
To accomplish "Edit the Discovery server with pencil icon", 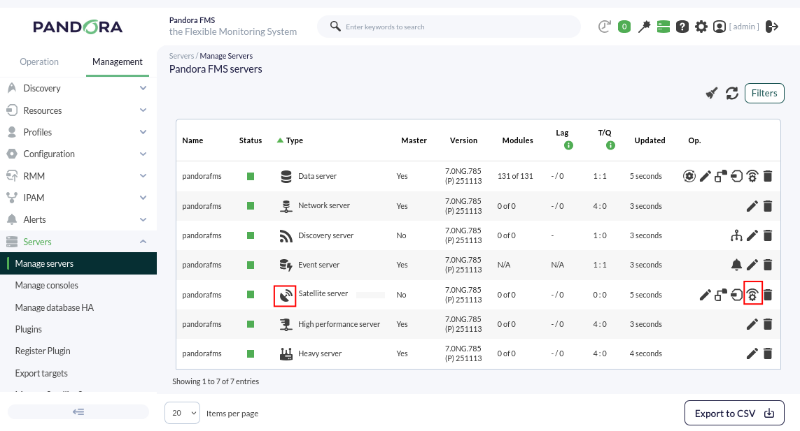I will point(752,235).
